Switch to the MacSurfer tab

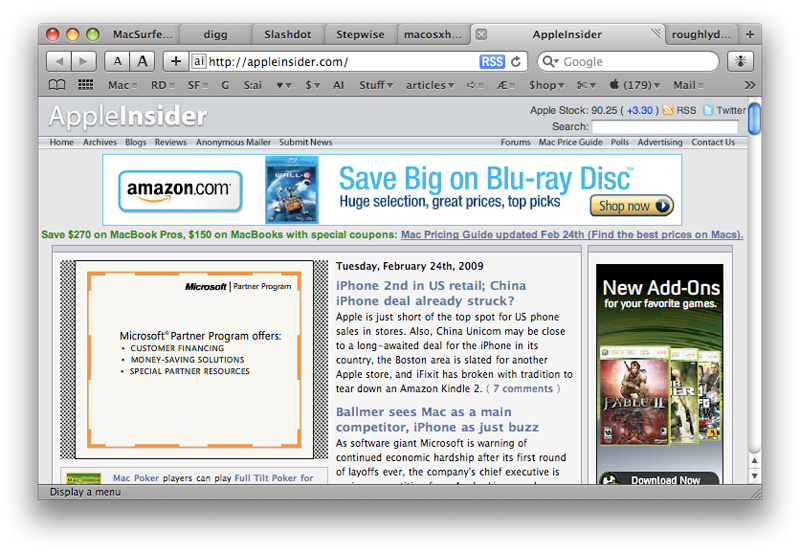142,34
